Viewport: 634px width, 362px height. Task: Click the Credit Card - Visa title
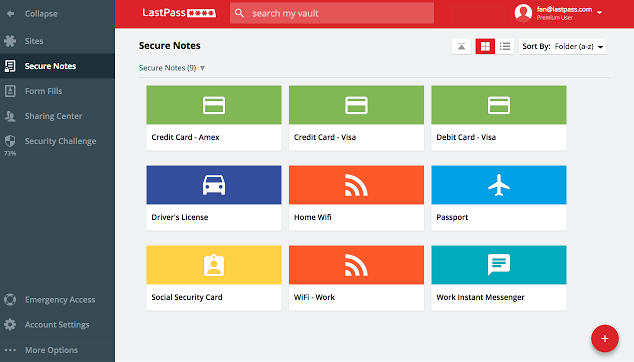click(325, 137)
